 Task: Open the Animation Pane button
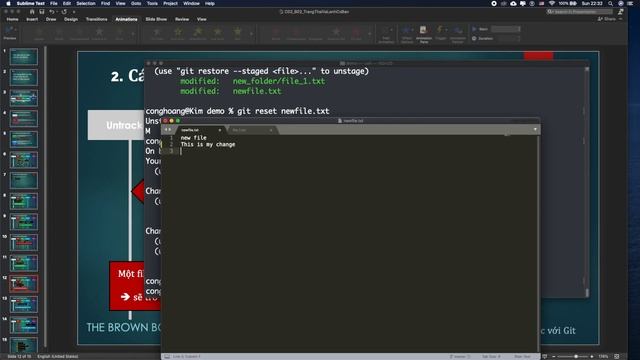(424, 33)
